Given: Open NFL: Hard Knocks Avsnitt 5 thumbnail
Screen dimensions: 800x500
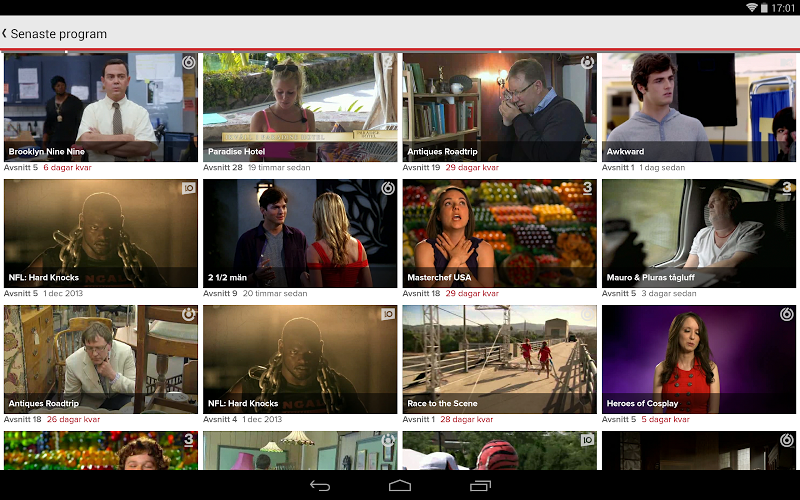Looking at the screenshot, I should tap(101, 233).
